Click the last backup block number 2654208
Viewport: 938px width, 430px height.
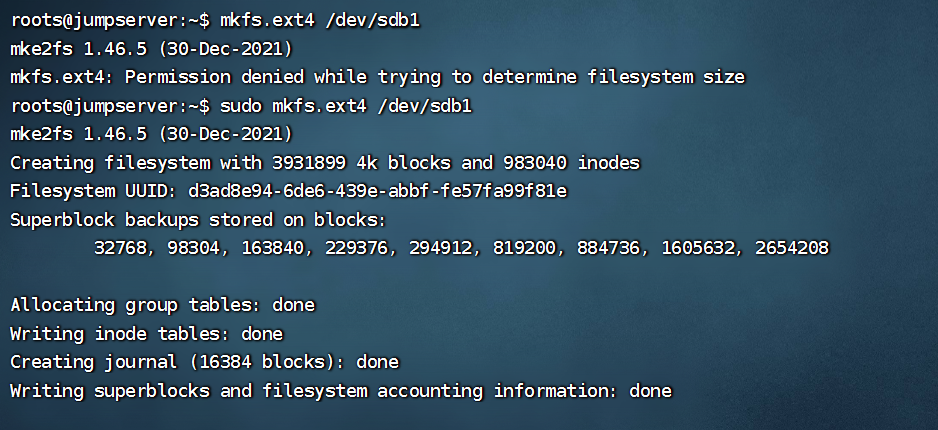pos(788,247)
